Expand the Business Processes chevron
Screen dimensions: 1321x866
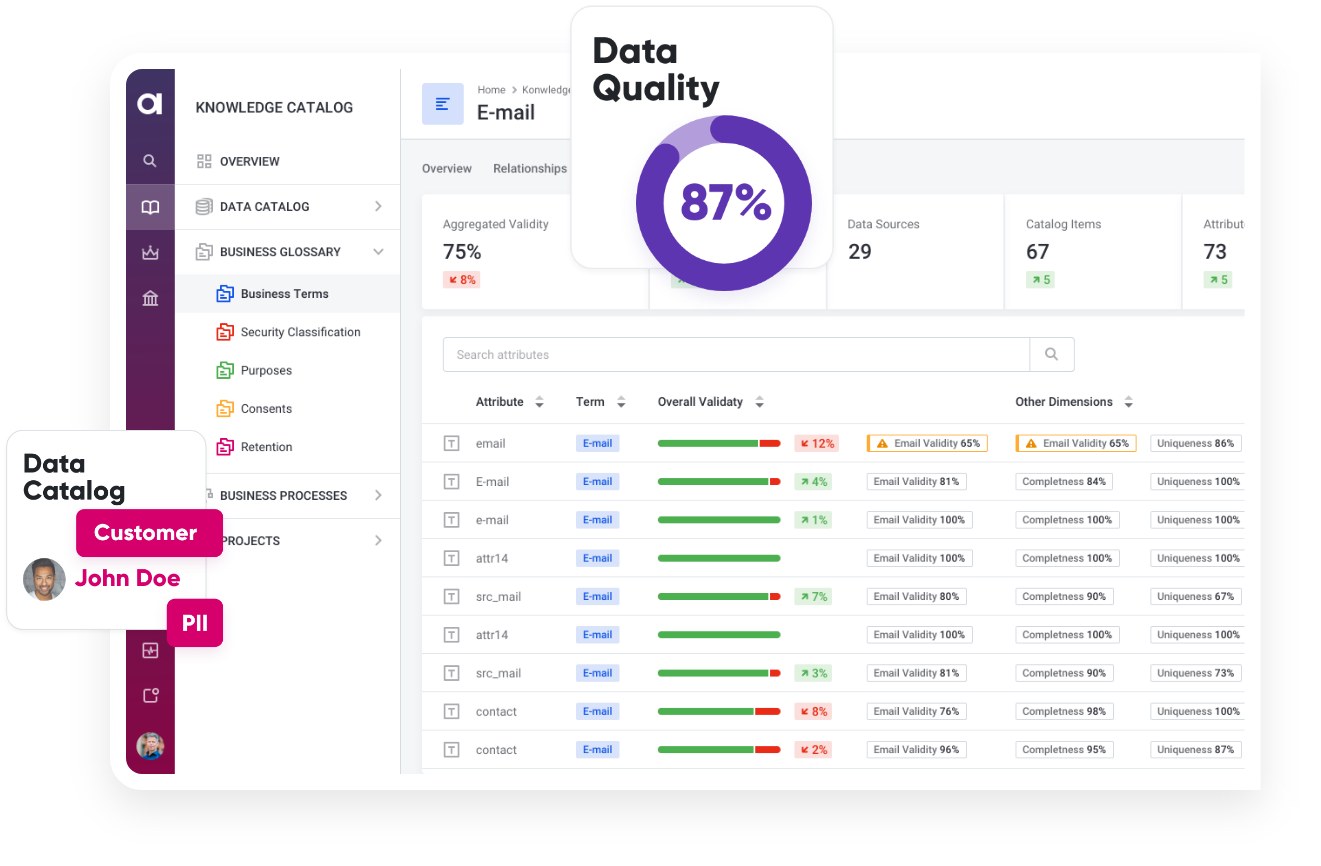378,495
